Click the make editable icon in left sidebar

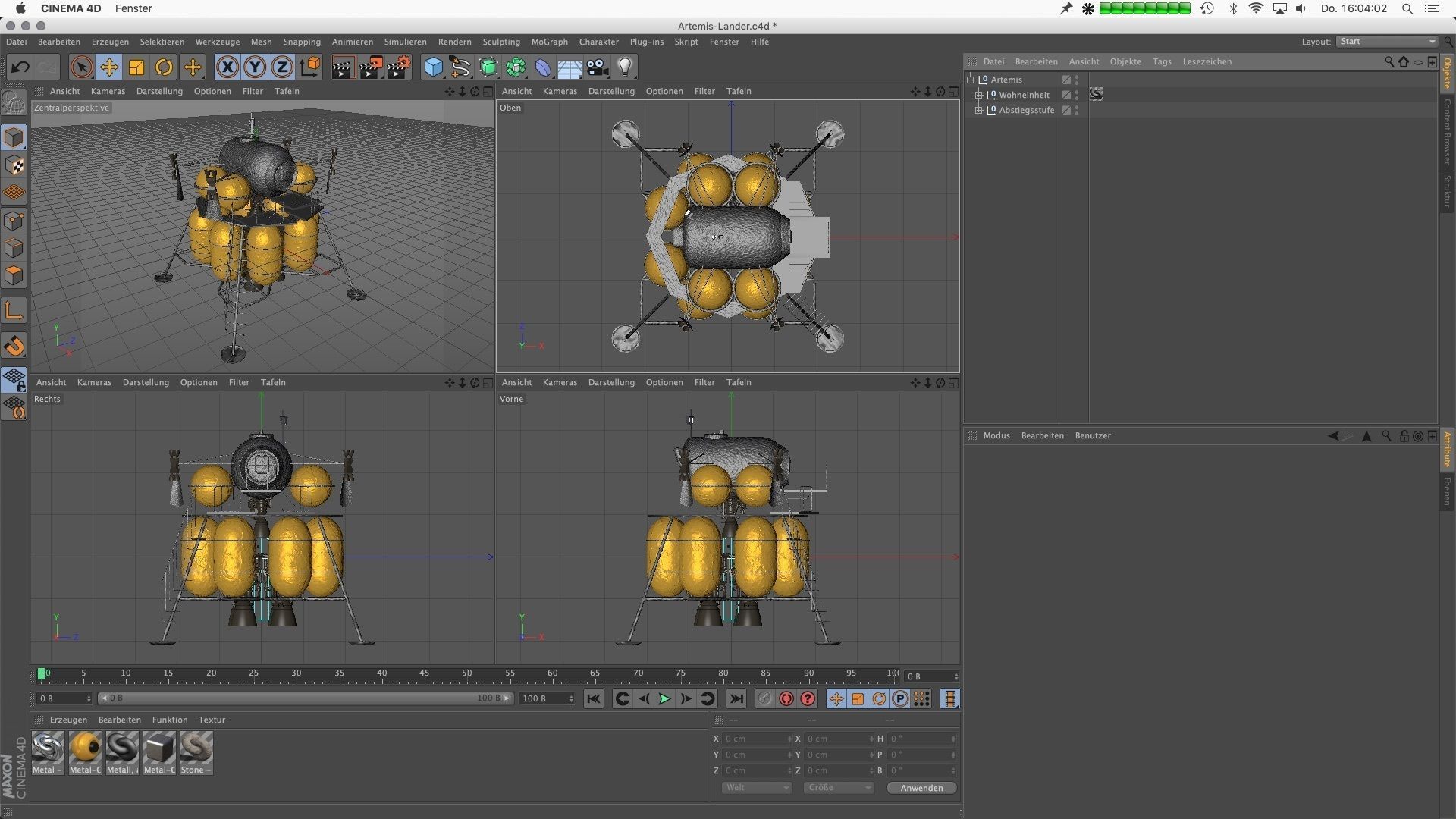click(x=14, y=102)
